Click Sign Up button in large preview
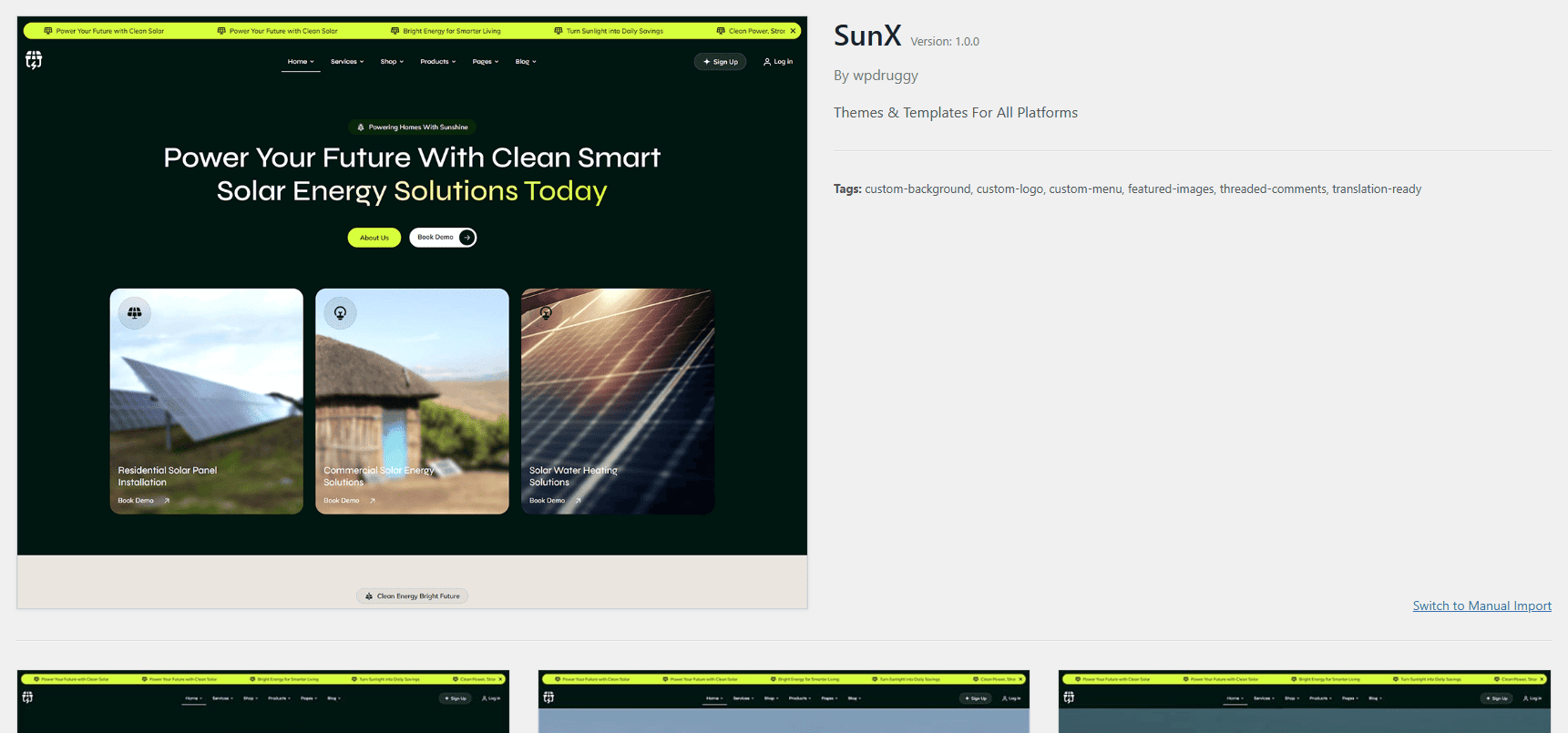The width and height of the screenshot is (1568, 733). click(x=721, y=62)
